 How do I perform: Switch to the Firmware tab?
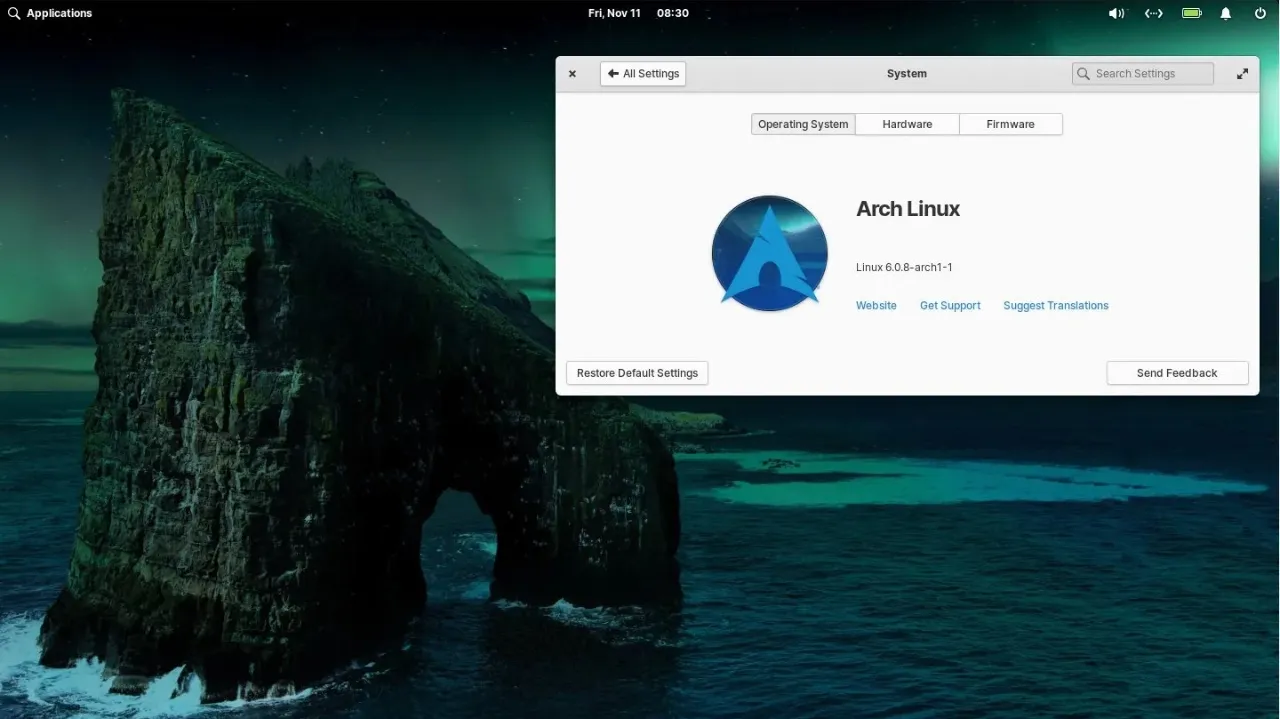pos(1010,124)
